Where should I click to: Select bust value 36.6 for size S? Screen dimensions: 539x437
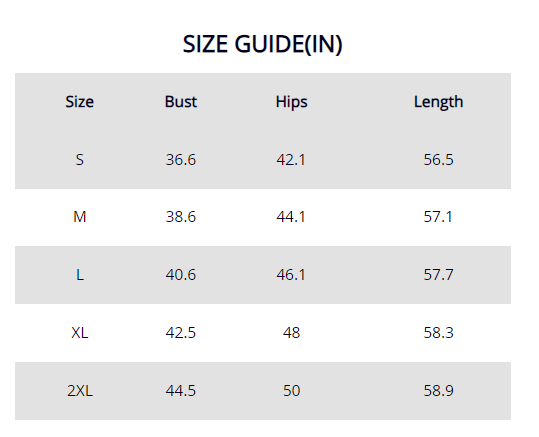coord(181,160)
